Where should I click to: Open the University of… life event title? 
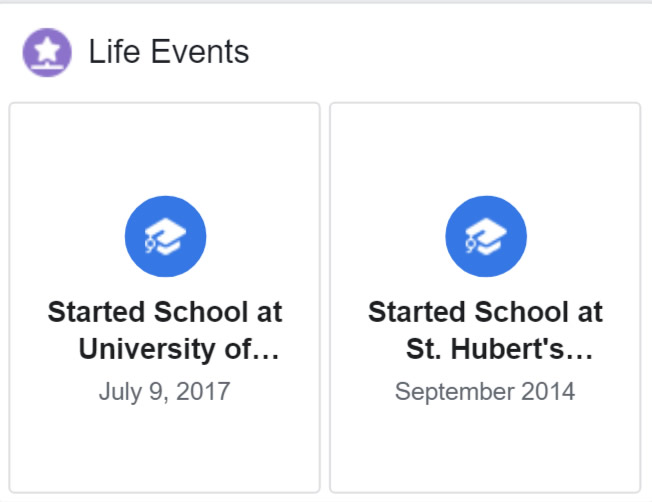point(165,330)
